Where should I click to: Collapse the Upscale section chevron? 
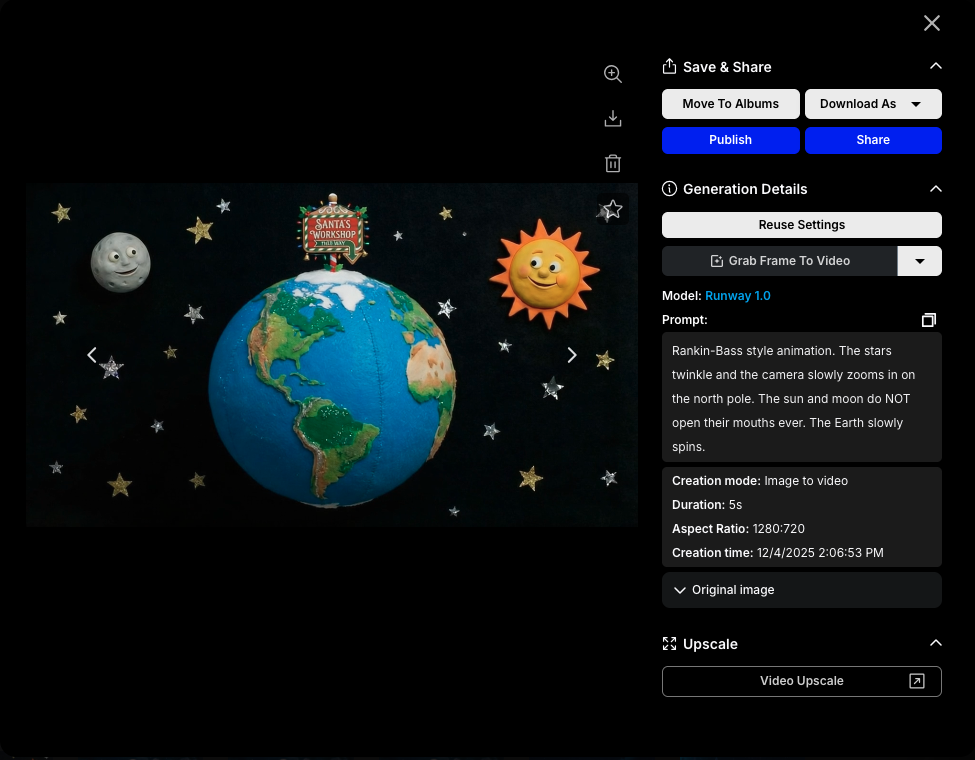coord(935,643)
